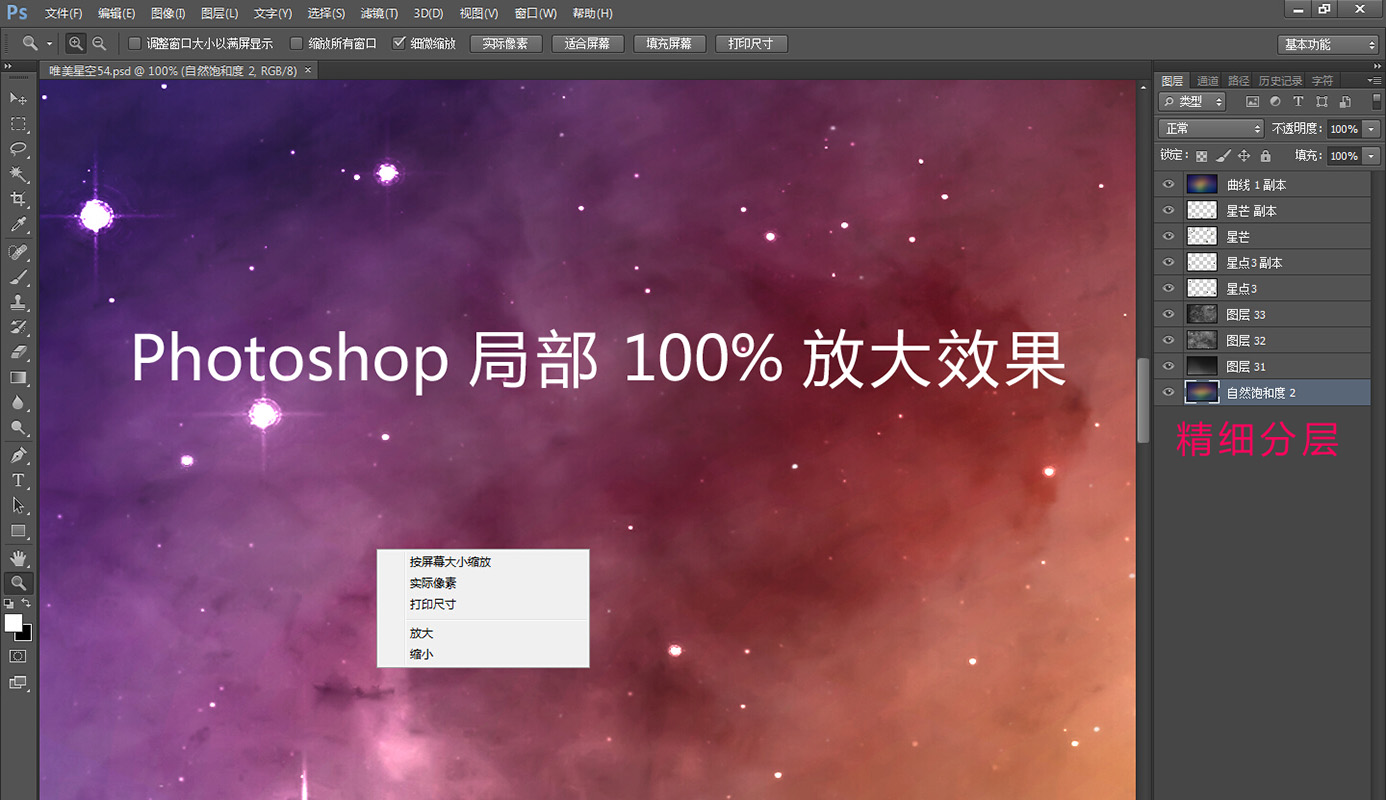Image resolution: width=1386 pixels, height=800 pixels.
Task: Select the Crop tool
Action: 18,200
